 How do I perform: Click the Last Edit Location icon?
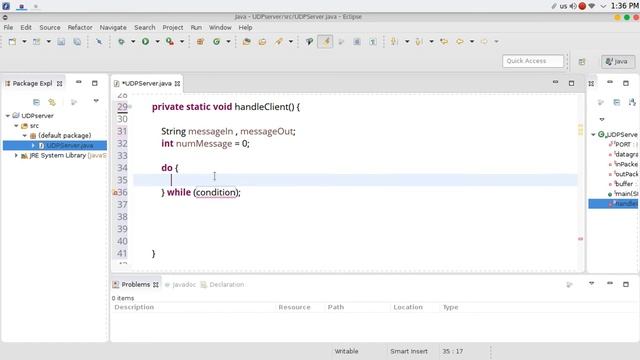444,42
